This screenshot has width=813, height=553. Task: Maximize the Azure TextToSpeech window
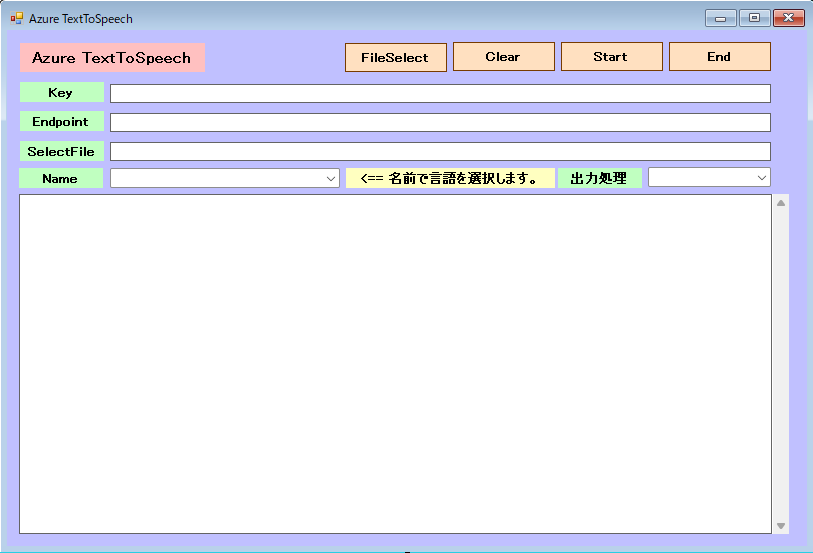tap(753, 18)
